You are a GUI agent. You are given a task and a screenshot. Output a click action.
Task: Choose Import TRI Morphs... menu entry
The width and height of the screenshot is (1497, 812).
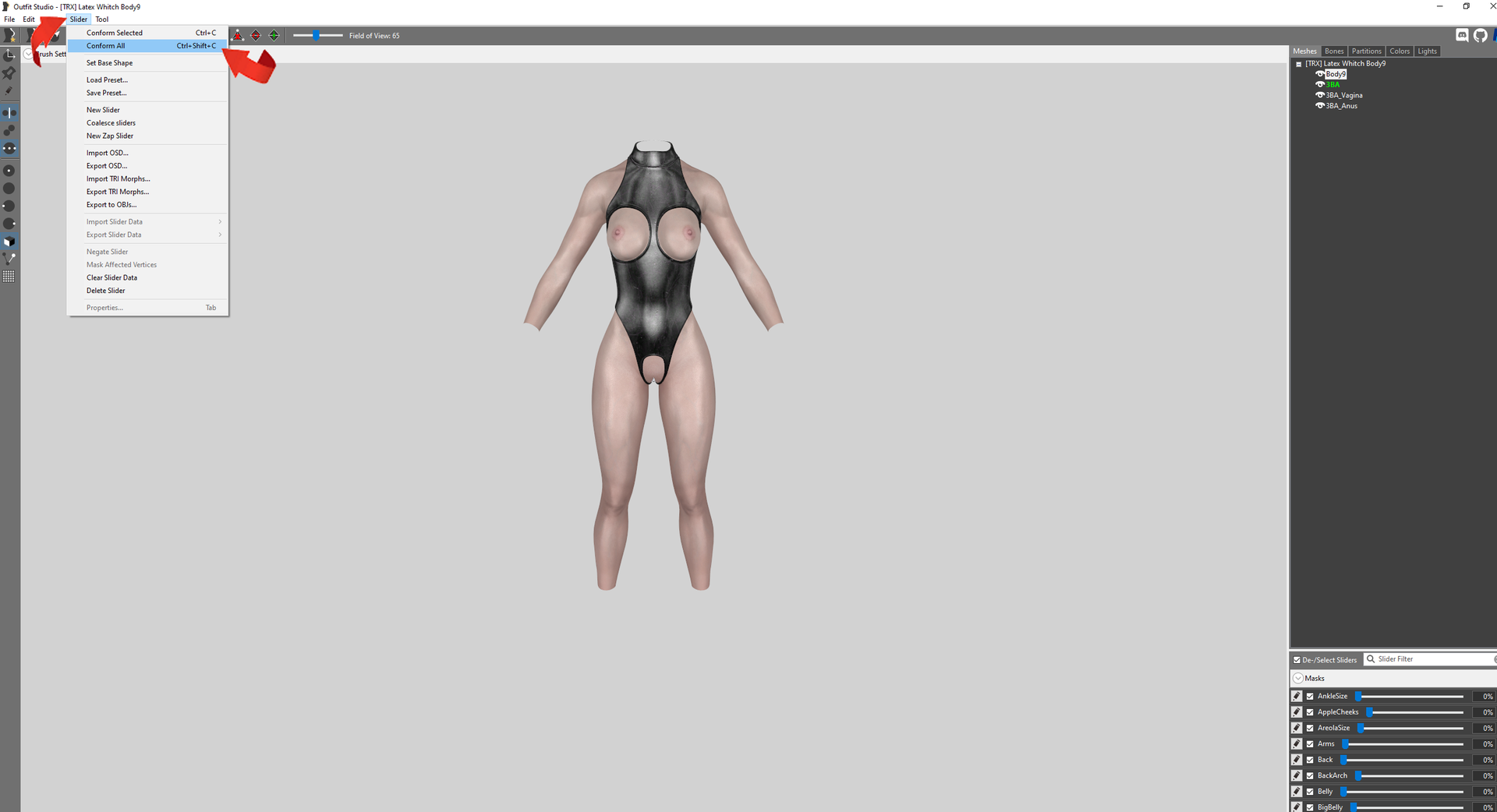click(147, 179)
